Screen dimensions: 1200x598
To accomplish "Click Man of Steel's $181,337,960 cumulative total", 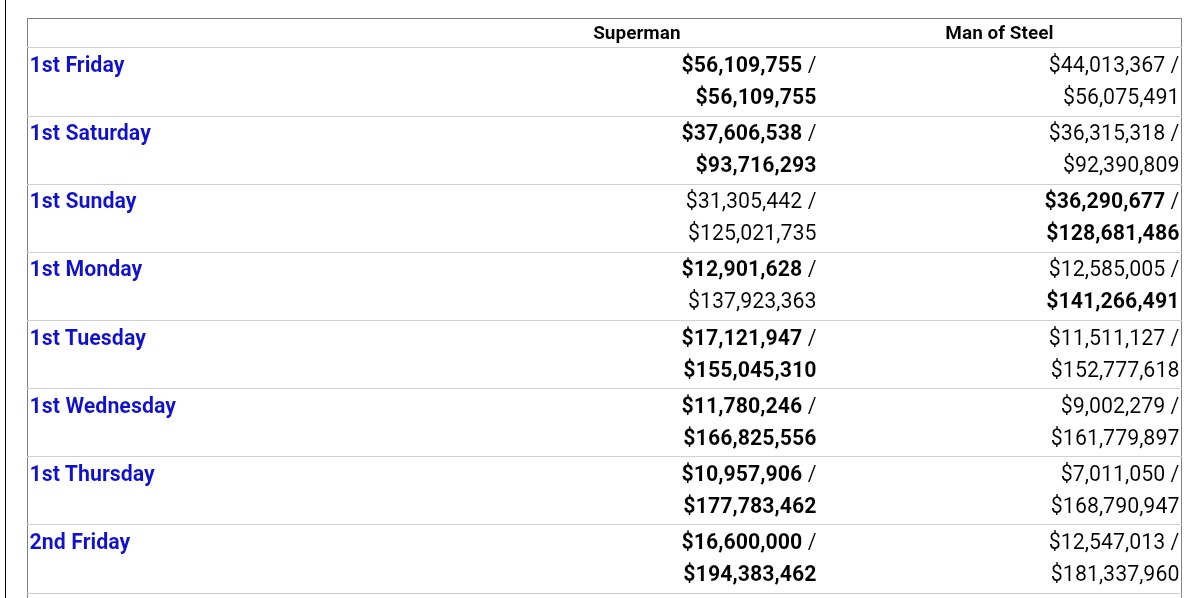I will 1115,574.
